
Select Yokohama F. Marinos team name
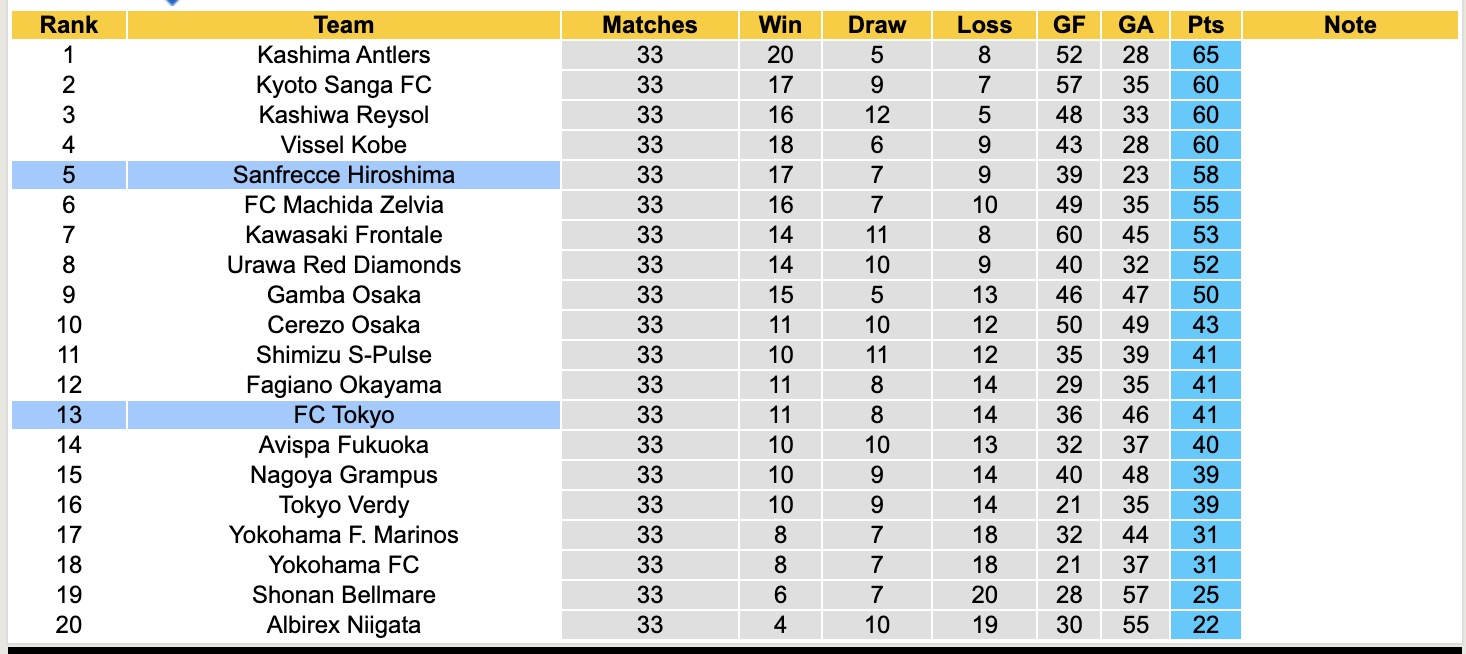pos(343,535)
